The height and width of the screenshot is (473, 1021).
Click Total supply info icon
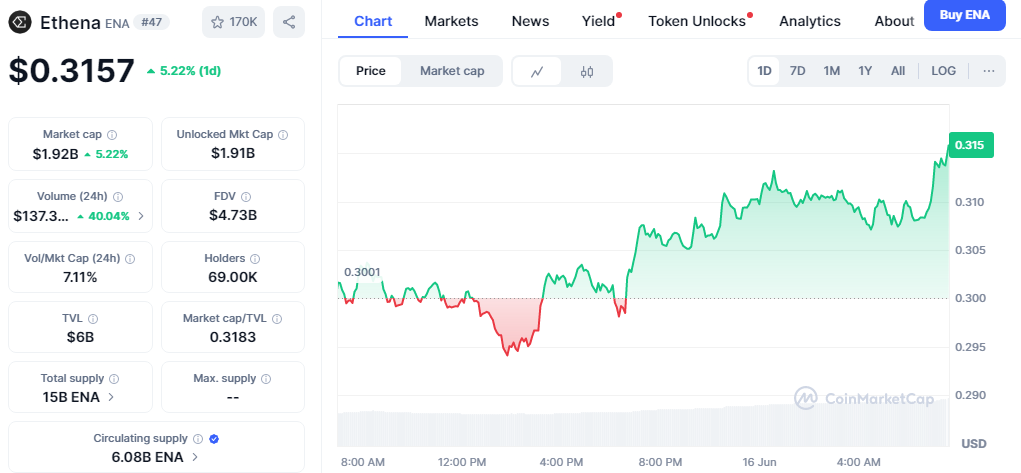click(114, 379)
